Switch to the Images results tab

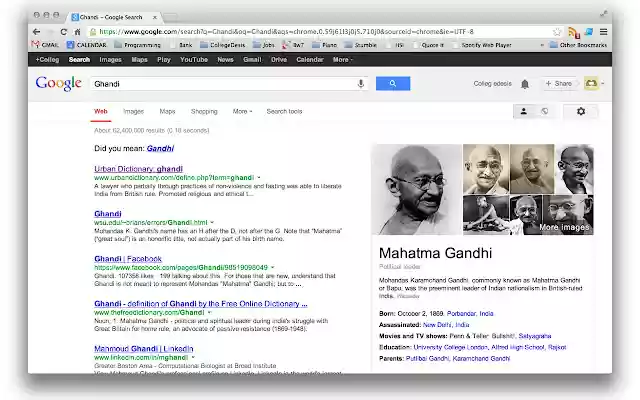133,111
